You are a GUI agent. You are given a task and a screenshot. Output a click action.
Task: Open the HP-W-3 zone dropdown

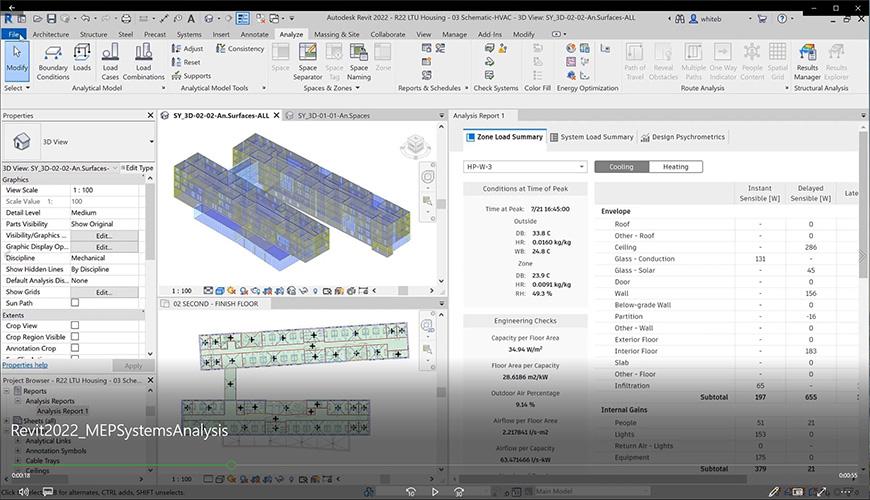click(525, 166)
